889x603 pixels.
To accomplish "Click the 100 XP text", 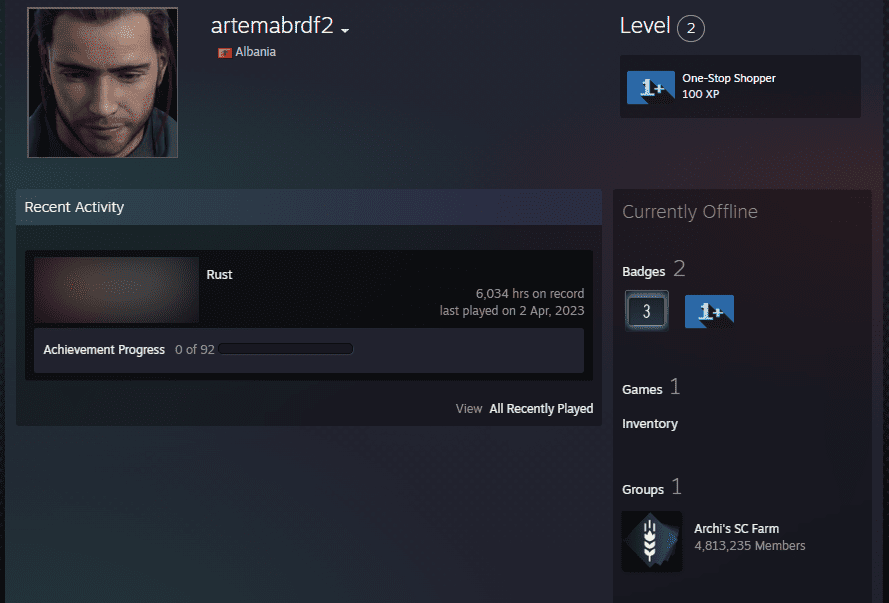I will (700, 94).
